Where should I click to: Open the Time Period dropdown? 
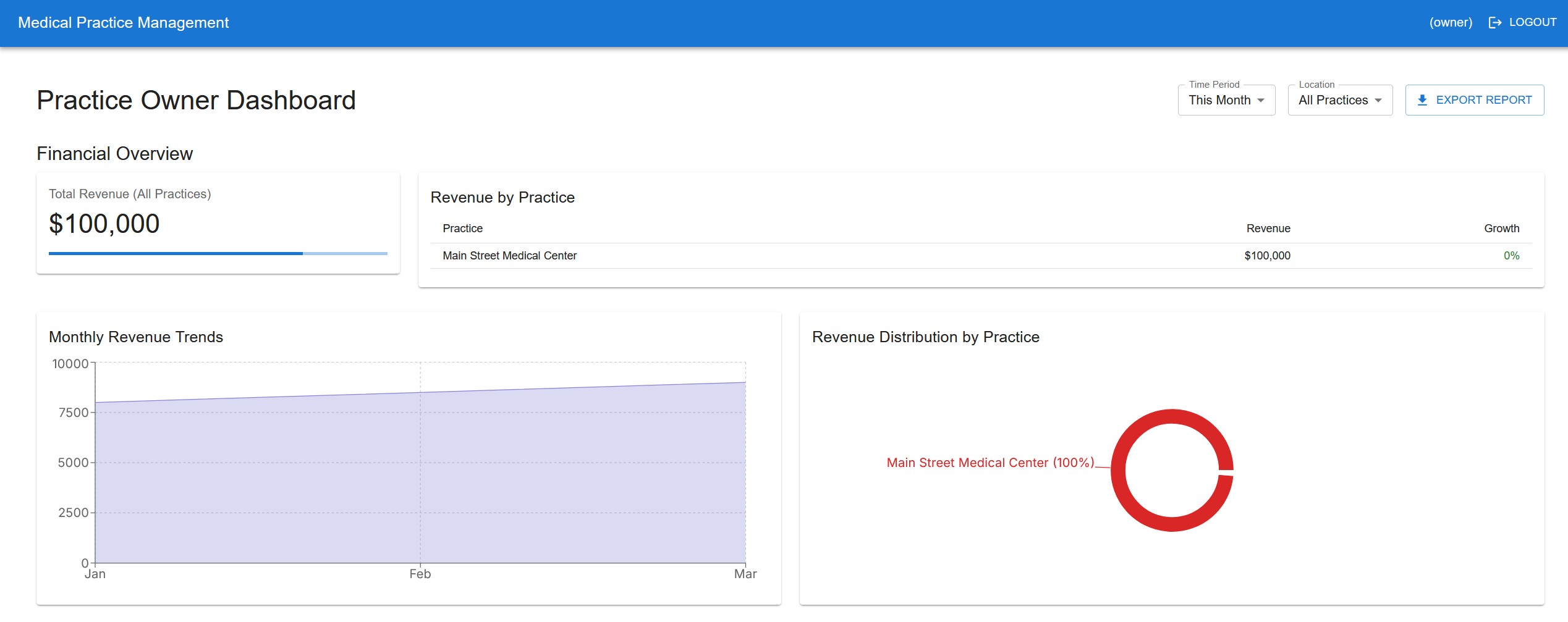tap(1226, 100)
